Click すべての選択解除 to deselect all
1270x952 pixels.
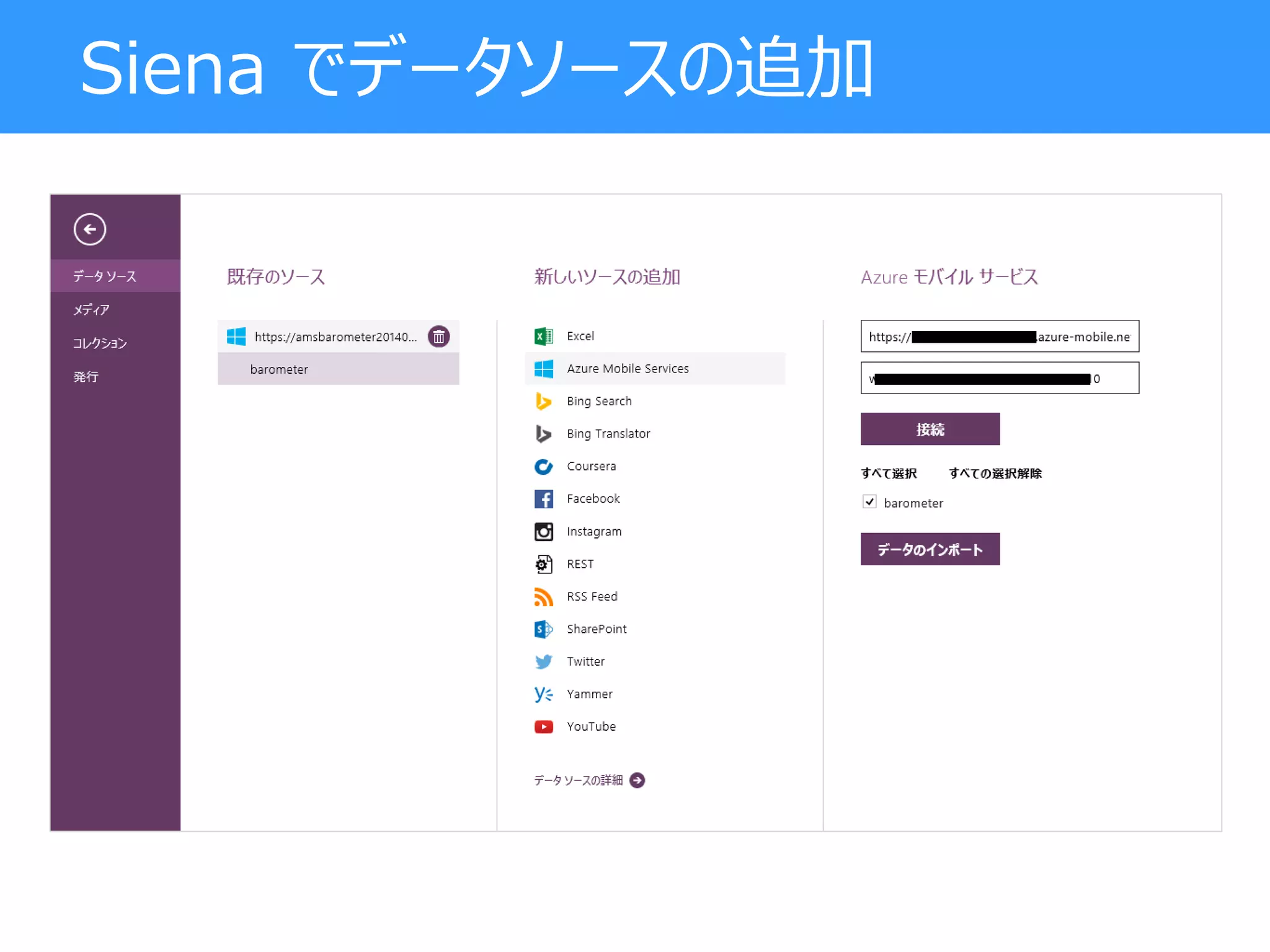coord(995,474)
